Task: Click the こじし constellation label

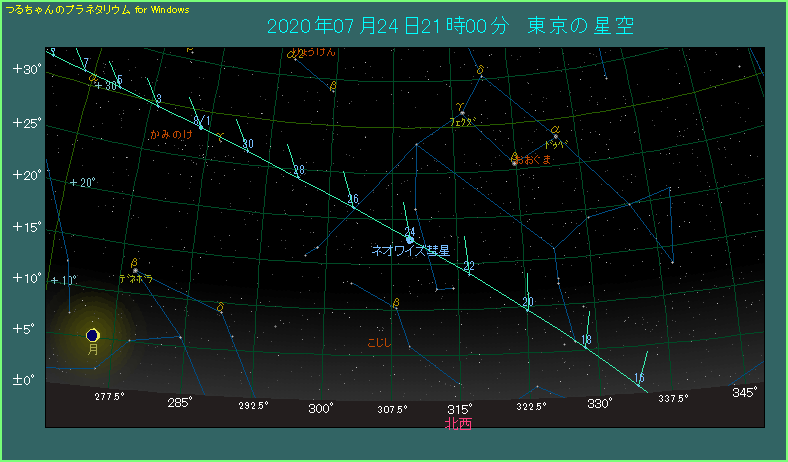Action: click(x=379, y=343)
